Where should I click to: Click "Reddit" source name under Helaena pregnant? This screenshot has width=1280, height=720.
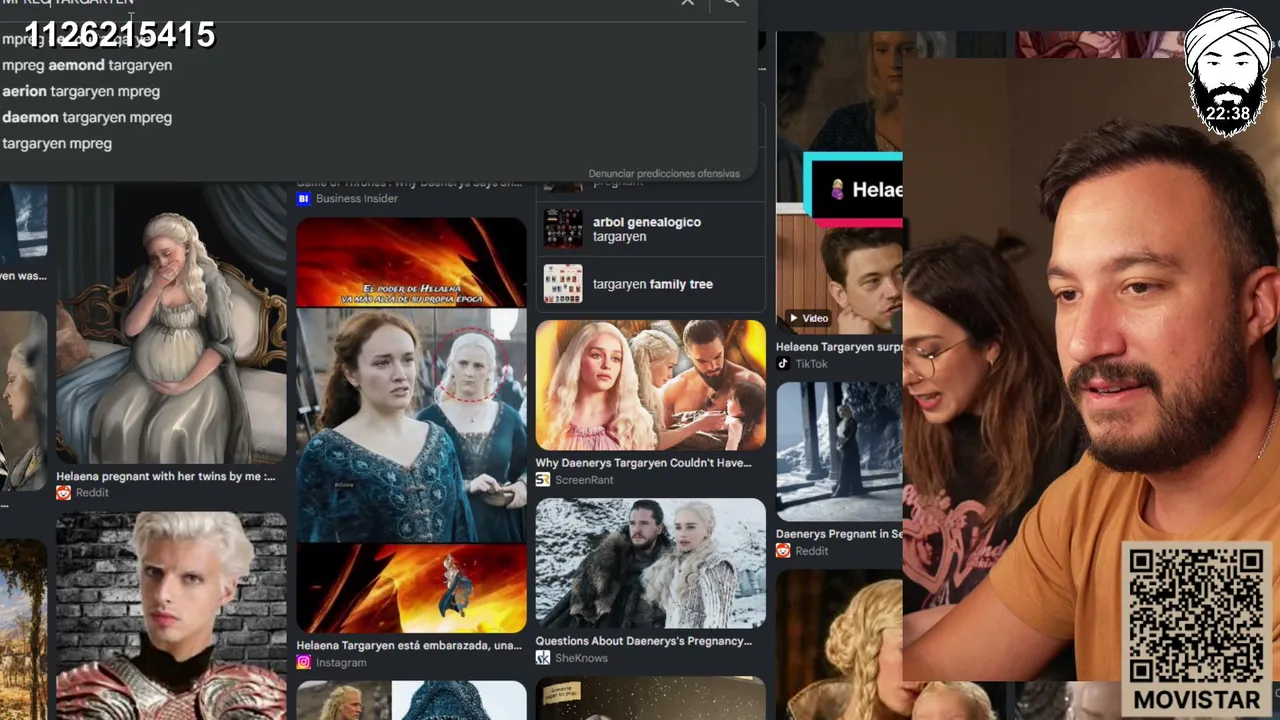(93, 493)
